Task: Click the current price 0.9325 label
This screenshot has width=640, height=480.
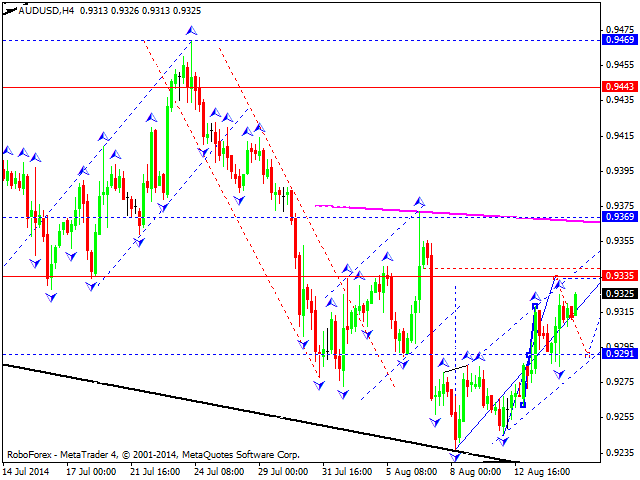Action: point(620,293)
